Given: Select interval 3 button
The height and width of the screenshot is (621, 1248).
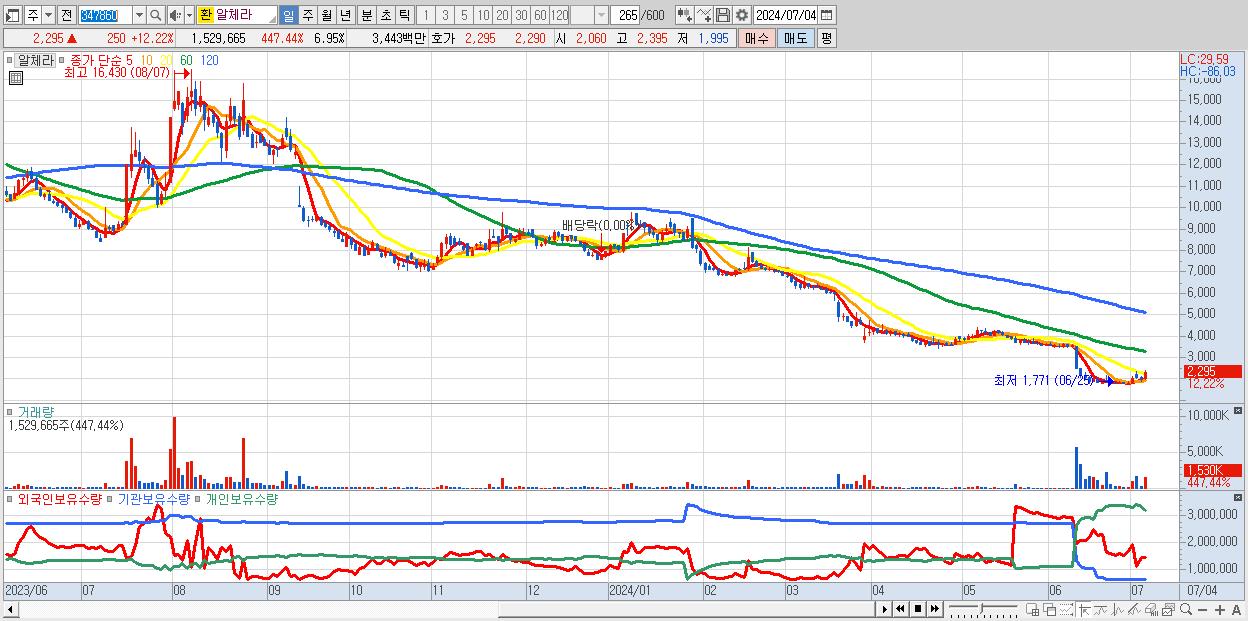Looking at the screenshot, I should [445, 15].
